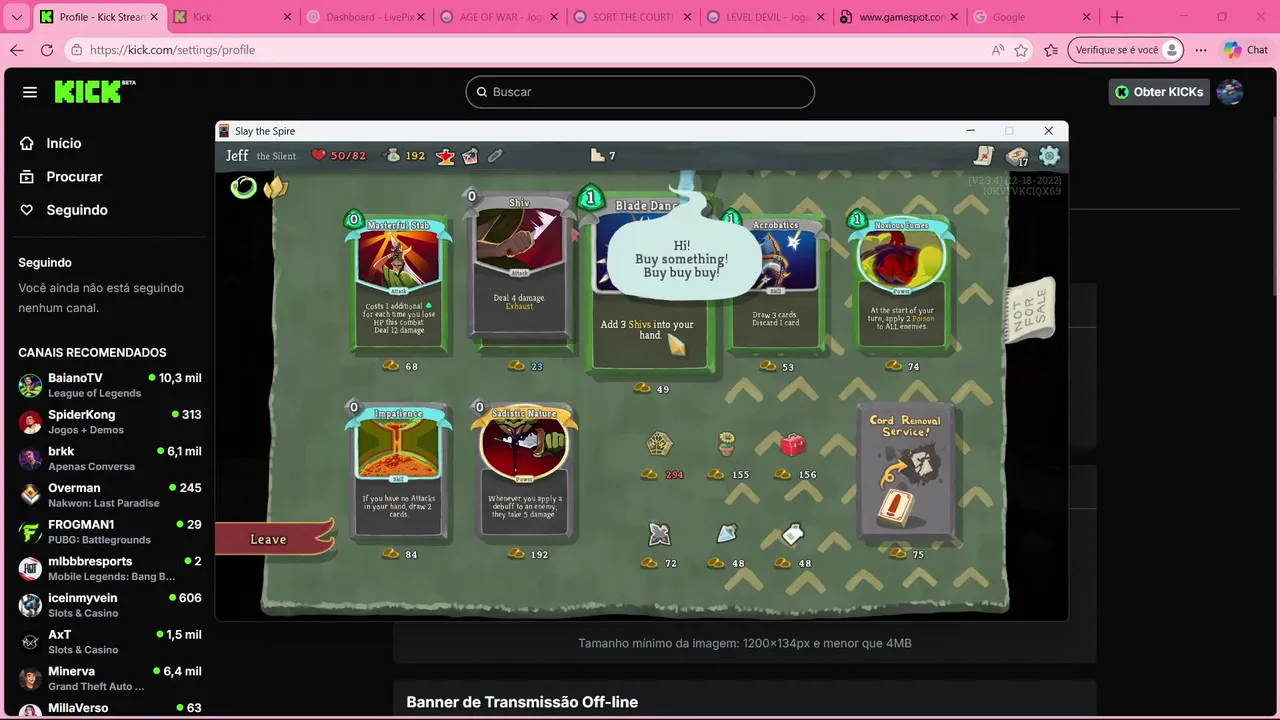
Task: Buy the blue potion costing 48
Action: pyautogui.click(x=727, y=534)
